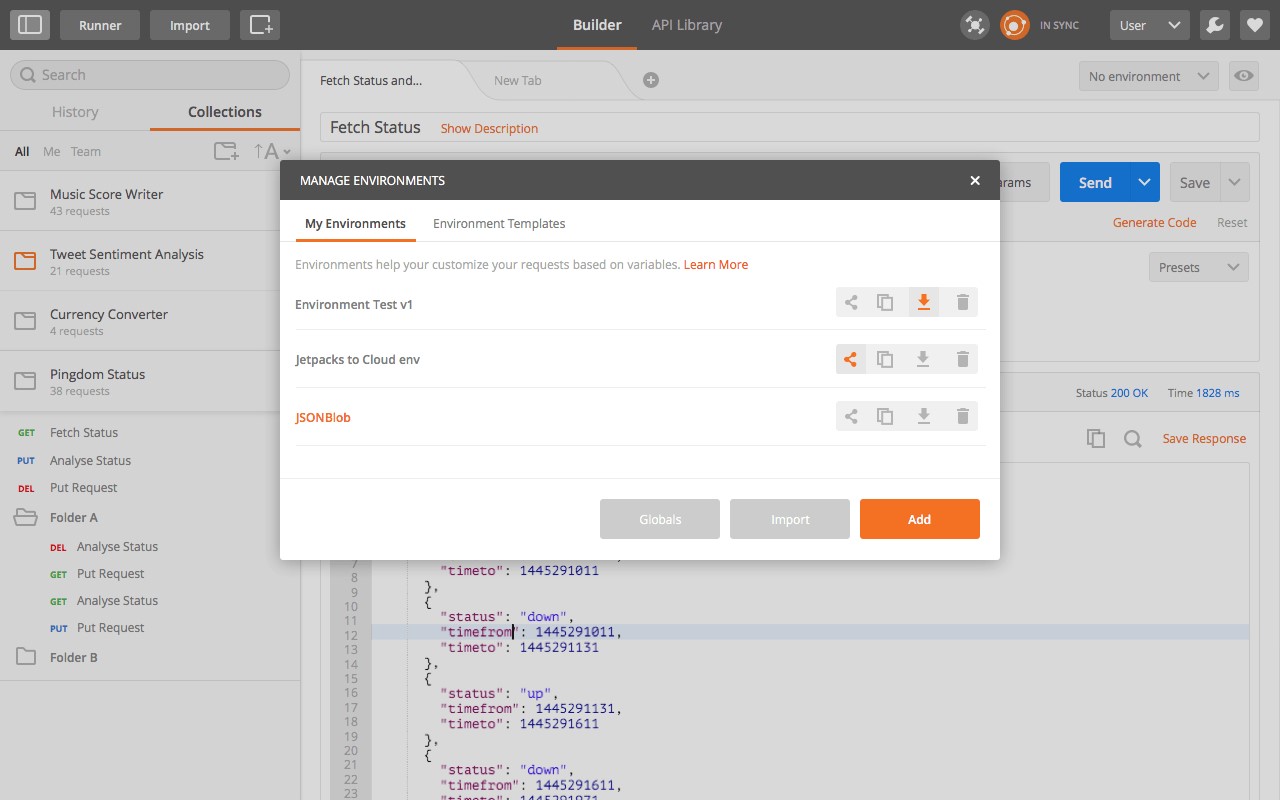1280x800 pixels.
Task: Expand the User account dropdown
Action: tap(1149, 25)
